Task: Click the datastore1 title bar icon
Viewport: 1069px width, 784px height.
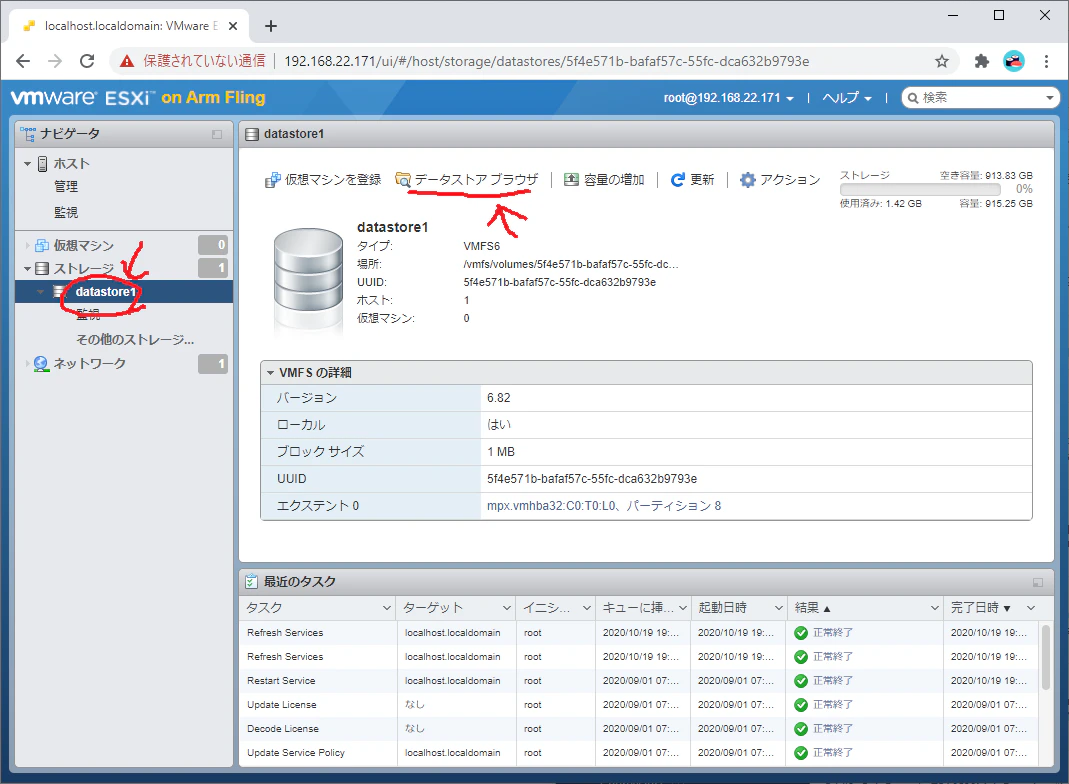Action: point(252,134)
